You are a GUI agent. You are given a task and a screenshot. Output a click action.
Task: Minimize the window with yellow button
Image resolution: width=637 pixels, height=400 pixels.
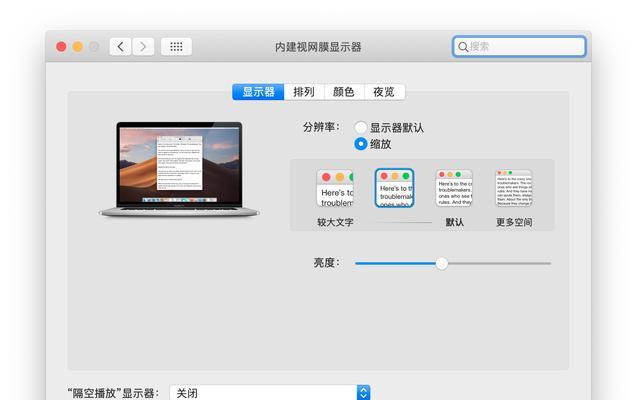[x=78, y=47]
